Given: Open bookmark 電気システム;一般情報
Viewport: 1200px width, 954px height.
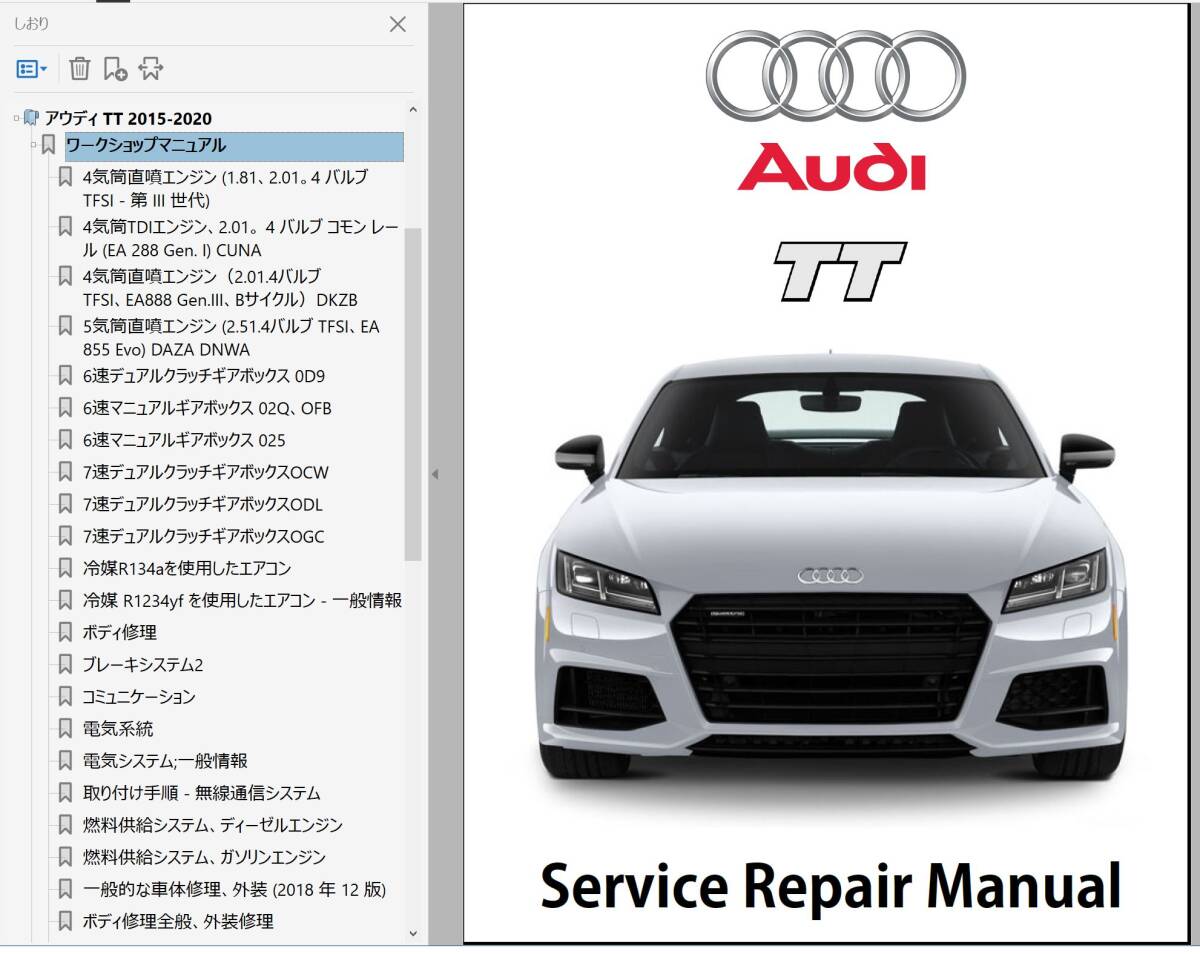Looking at the screenshot, I should (x=165, y=761).
